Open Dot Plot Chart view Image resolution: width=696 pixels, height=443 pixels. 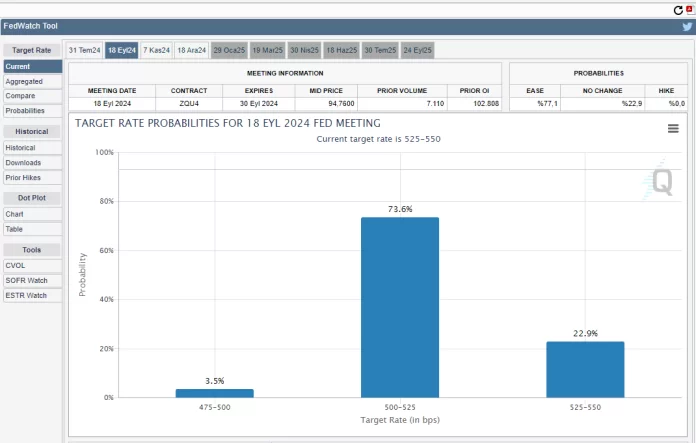click(x=15, y=213)
